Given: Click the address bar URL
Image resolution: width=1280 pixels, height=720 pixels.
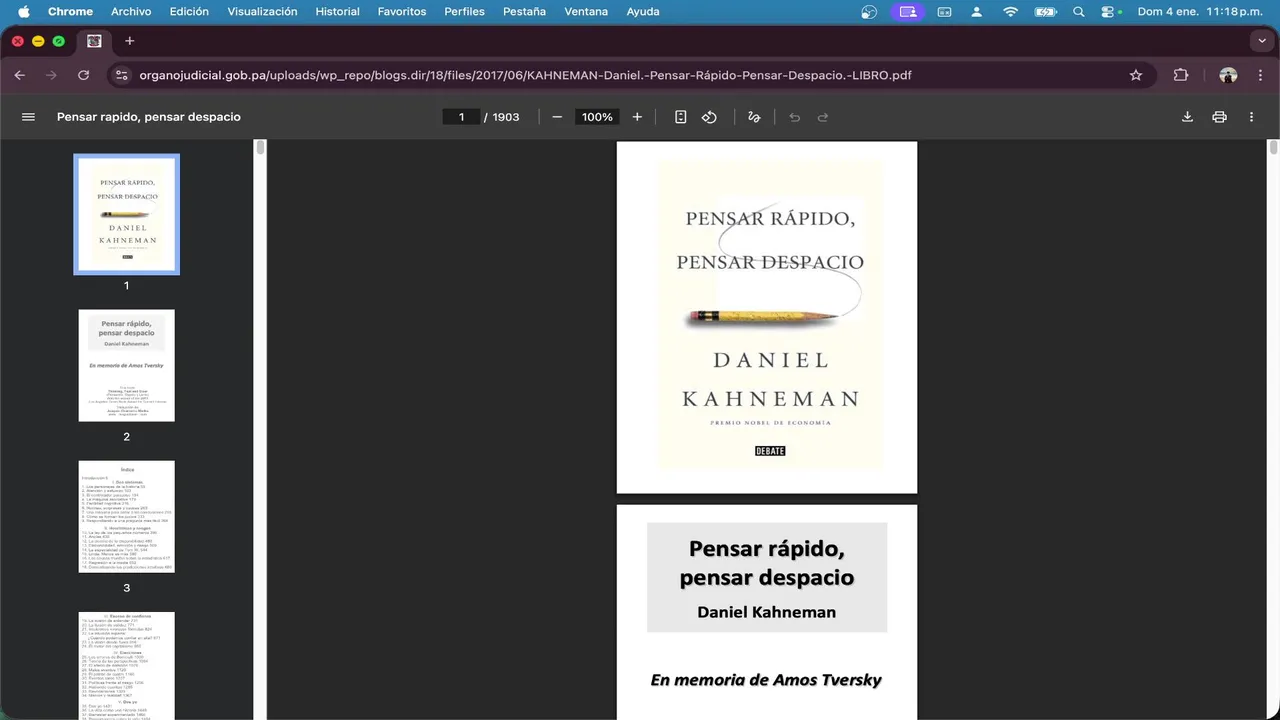Looking at the screenshot, I should pyautogui.click(x=525, y=75).
